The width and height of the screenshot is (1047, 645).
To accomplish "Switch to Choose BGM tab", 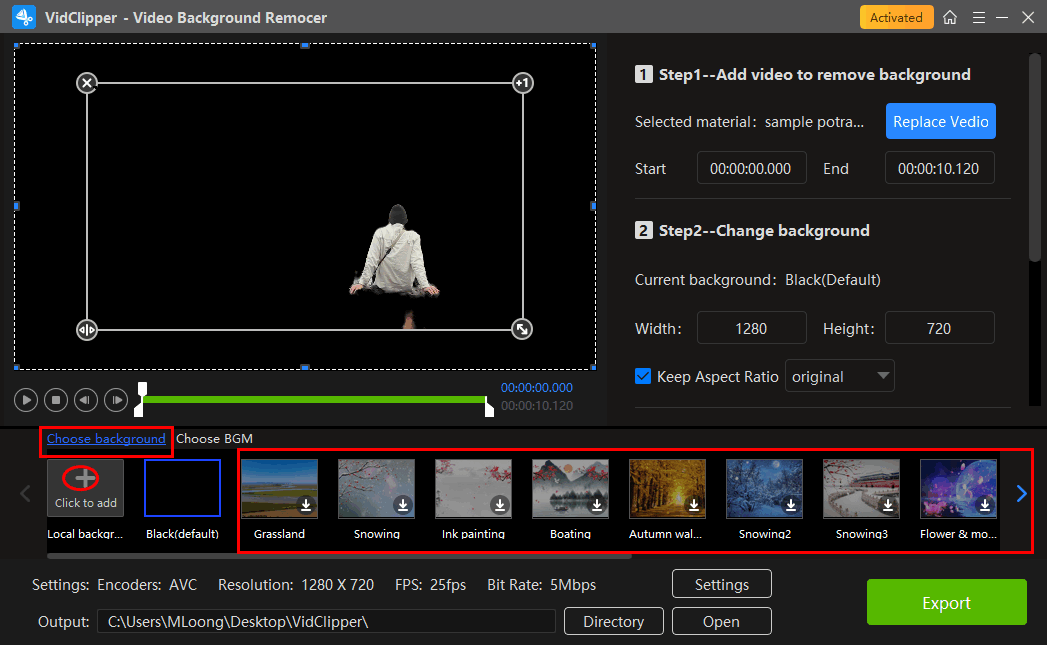I will click(x=214, y=439).
